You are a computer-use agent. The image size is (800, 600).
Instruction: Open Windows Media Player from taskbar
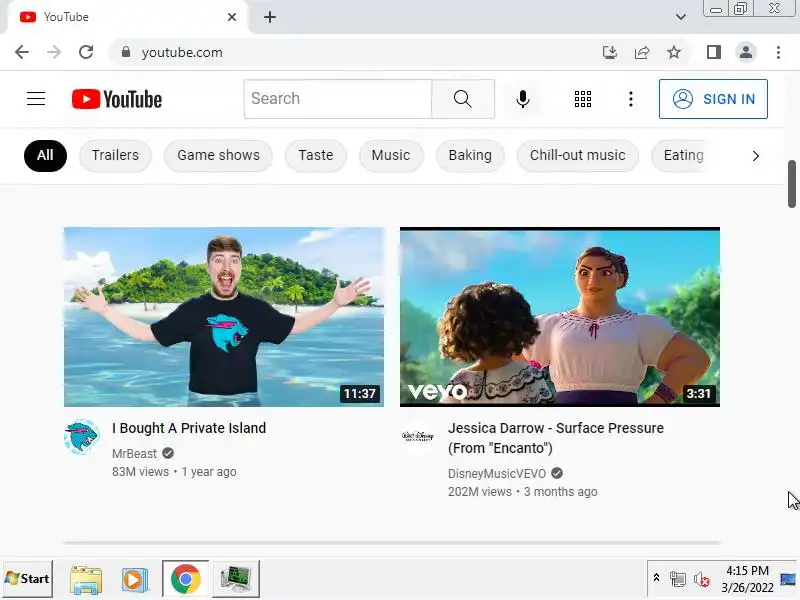(x=134, y=579)
